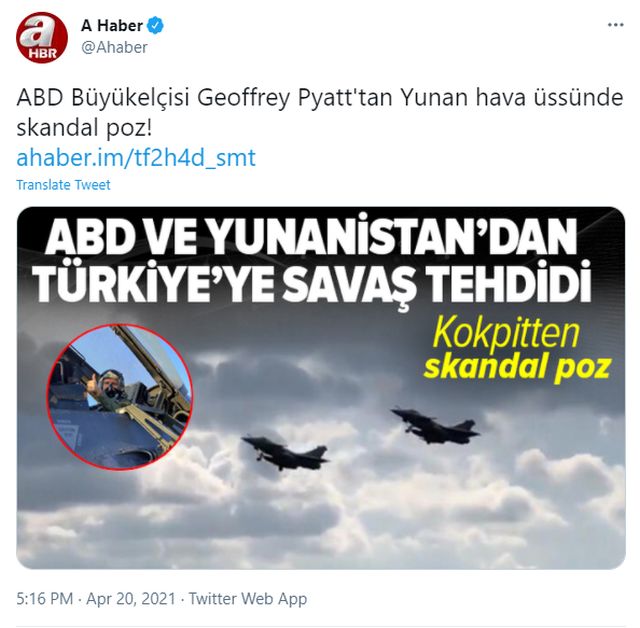
Task: Click the Twitter Web App source label
Action: 248,599
